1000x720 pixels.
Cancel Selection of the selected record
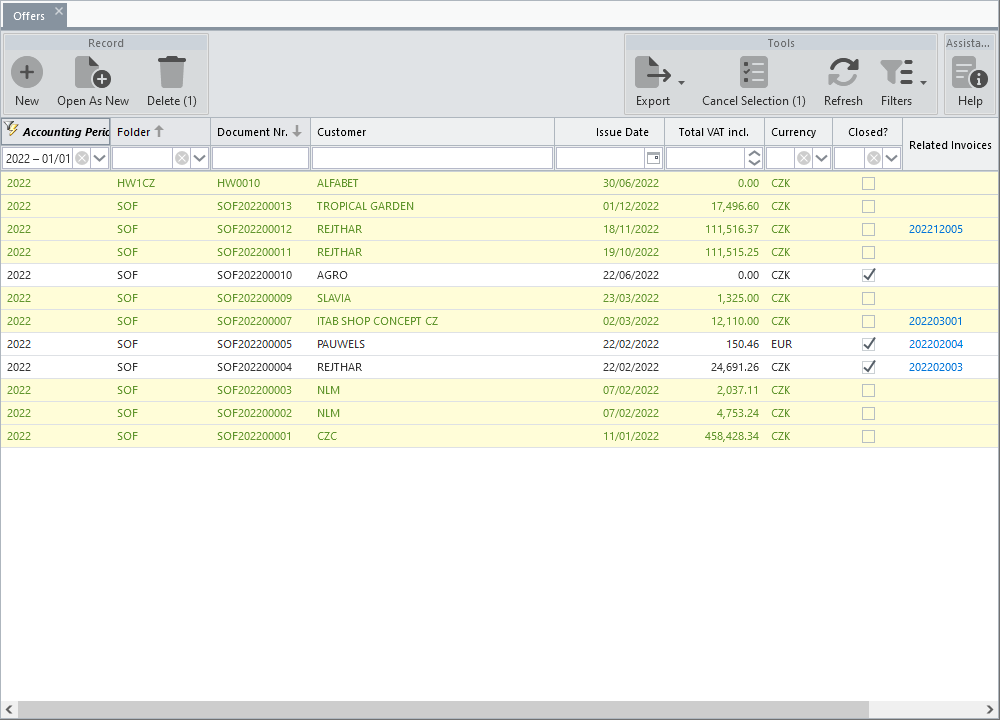[753, 82]
